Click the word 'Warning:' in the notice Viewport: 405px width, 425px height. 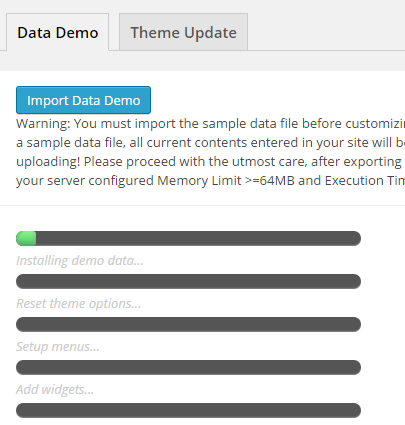click(43, 124)
